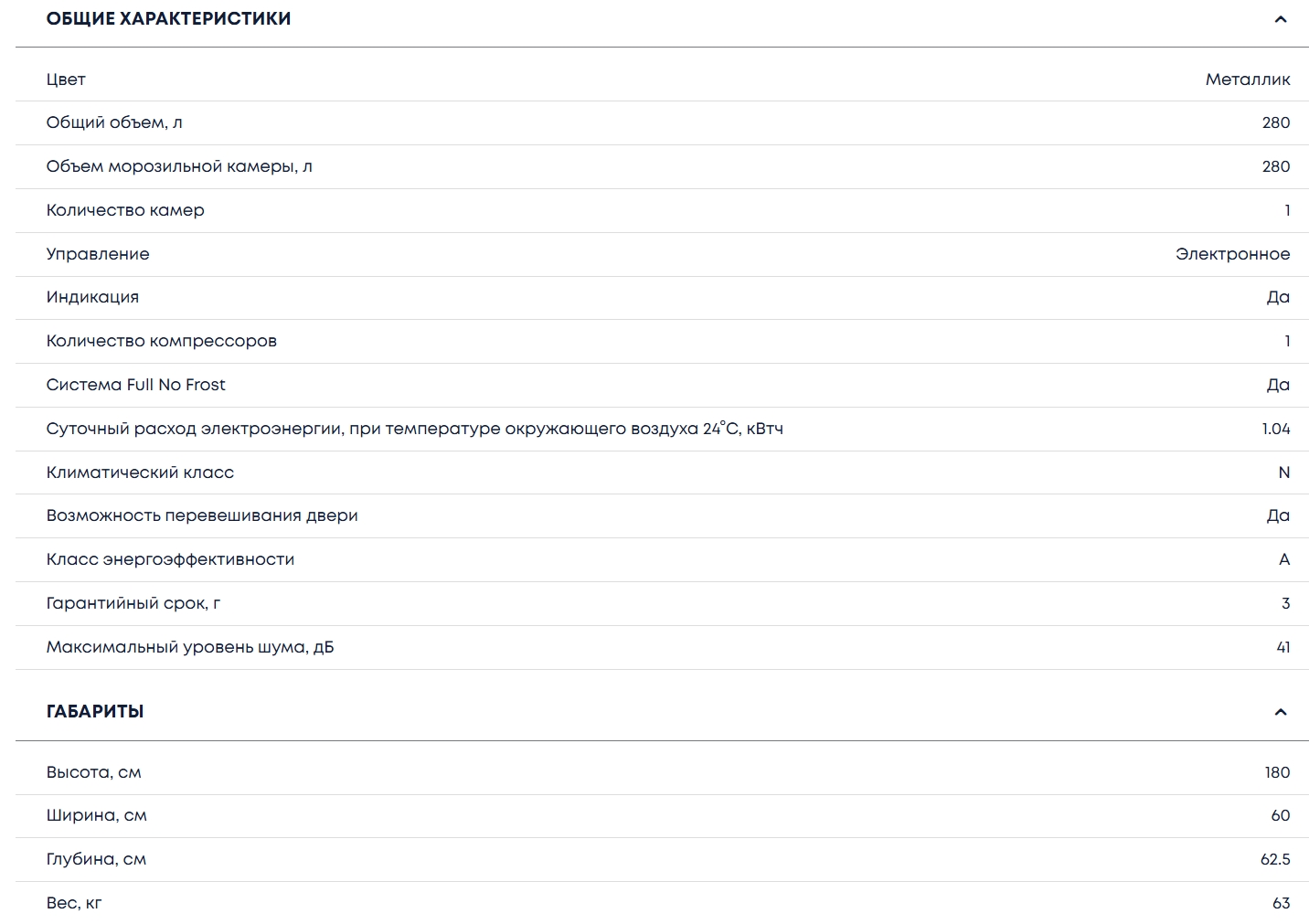The width and height of the screenshot is (1309, 924).
Task: Click the Суточный расход электроэнергии label
Action: pos(414,429)
